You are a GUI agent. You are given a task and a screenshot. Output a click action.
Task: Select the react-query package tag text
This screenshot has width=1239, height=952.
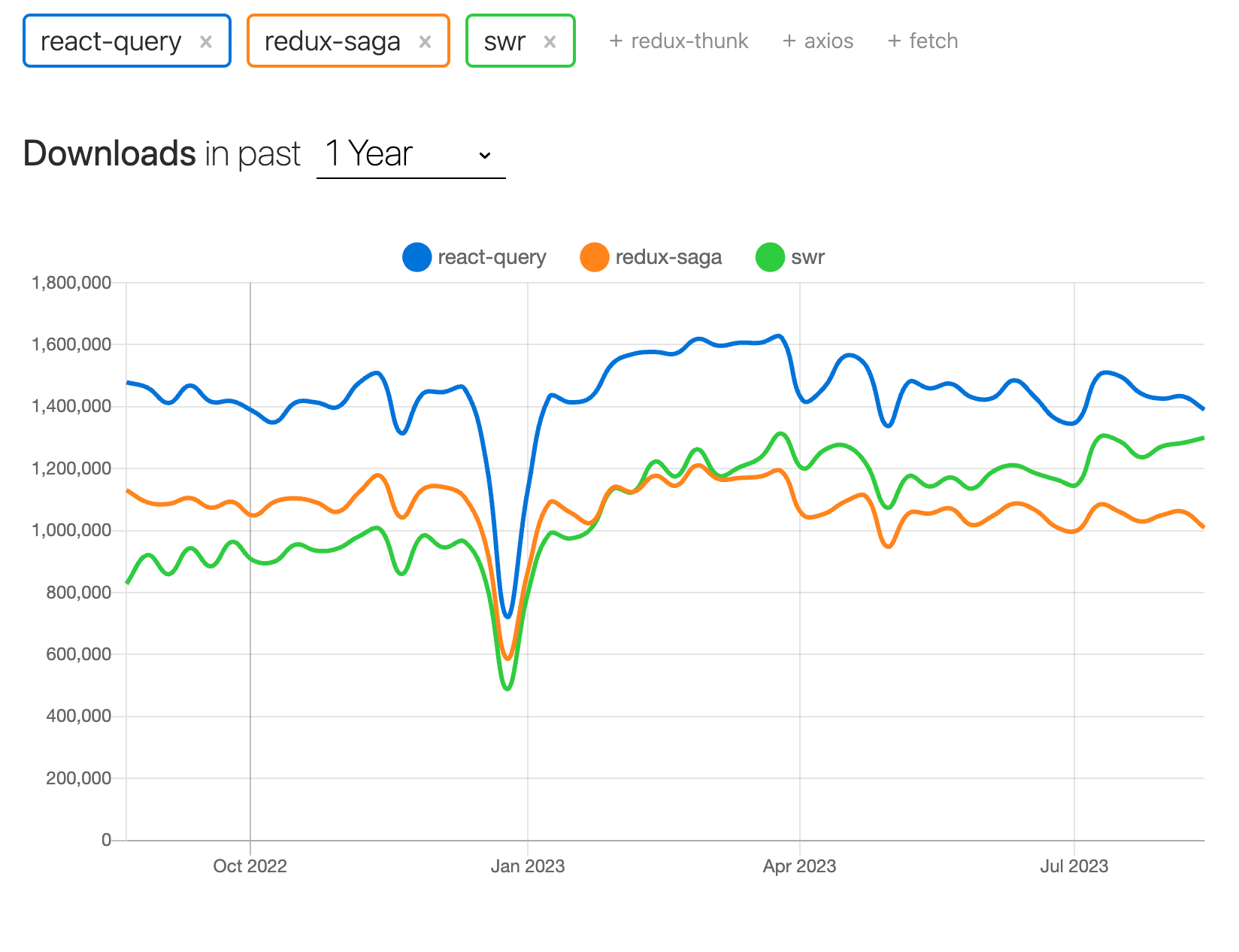[x=111, y=41]
